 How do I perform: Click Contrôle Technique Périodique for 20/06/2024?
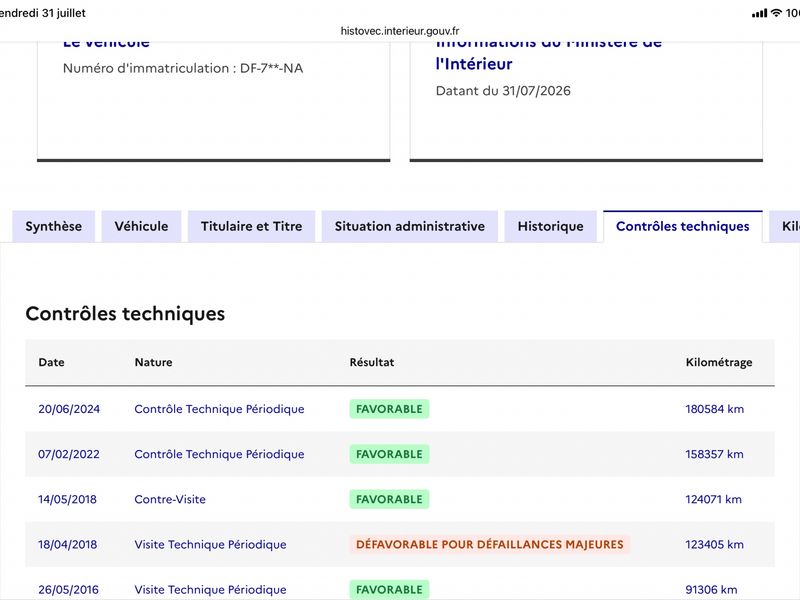point(219,409)
